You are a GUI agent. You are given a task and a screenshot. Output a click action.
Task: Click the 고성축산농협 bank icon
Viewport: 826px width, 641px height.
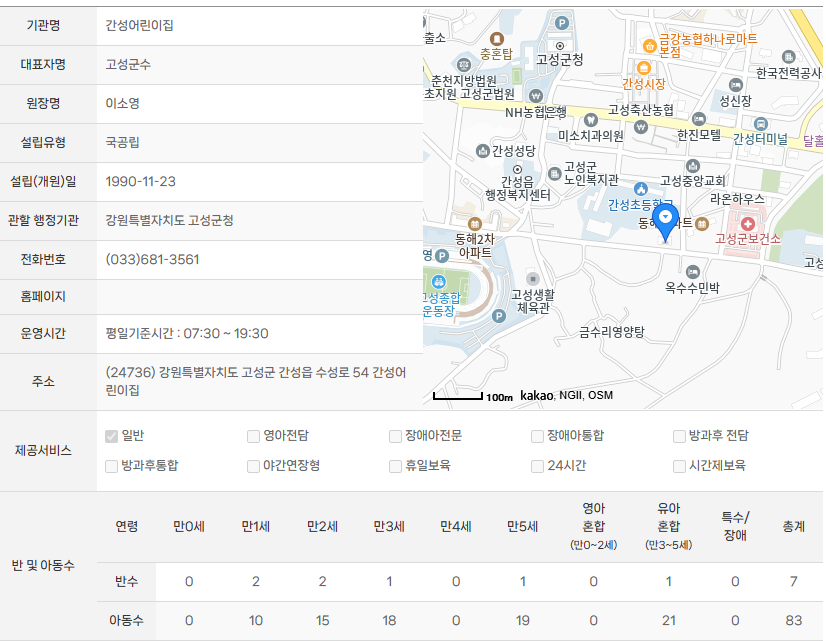coord(641,126)
